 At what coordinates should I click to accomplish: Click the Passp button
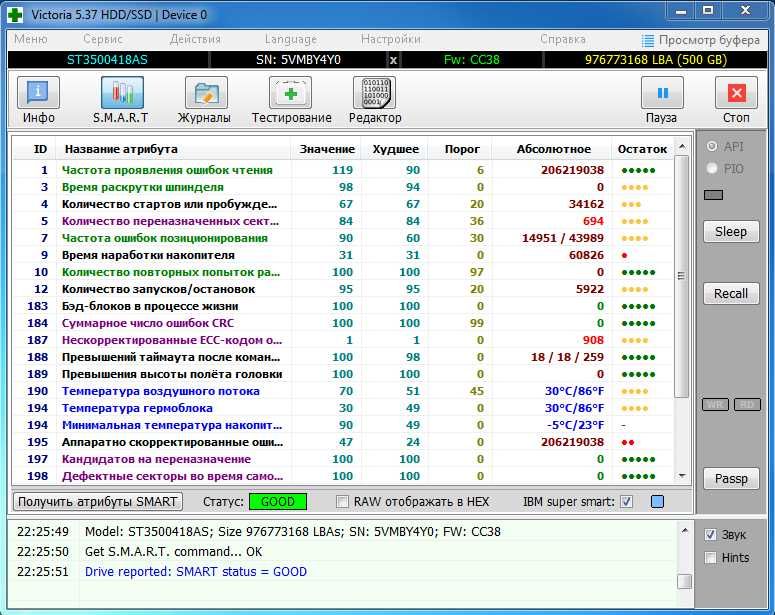tap(730, 479)
